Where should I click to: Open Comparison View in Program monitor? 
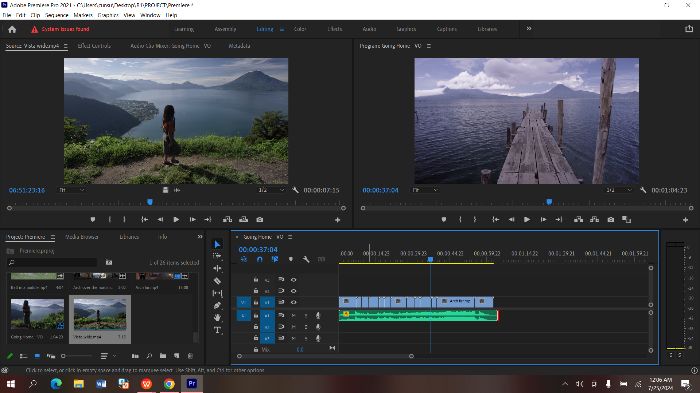coord(627,219)
